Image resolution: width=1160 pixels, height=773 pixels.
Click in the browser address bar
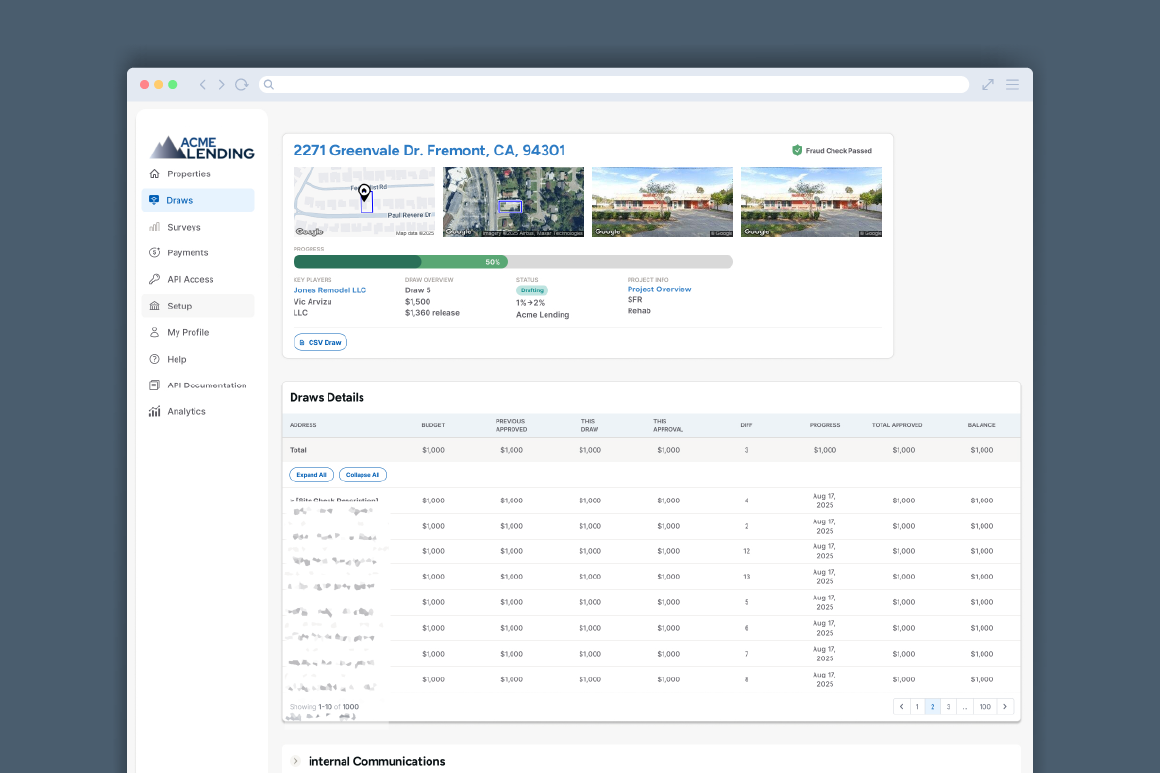coord(614,84)
